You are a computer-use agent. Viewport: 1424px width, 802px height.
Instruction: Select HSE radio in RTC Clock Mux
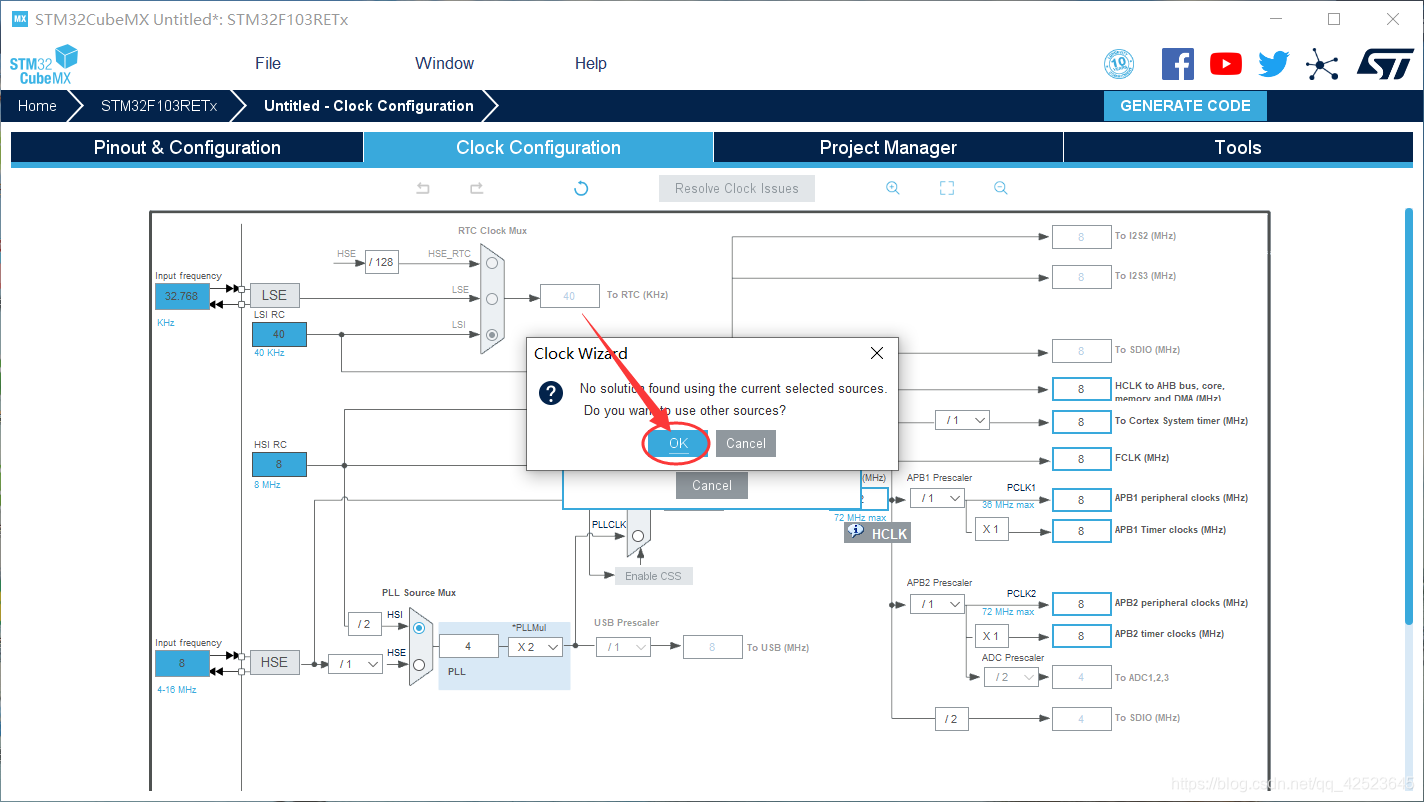tap(491, 263)
